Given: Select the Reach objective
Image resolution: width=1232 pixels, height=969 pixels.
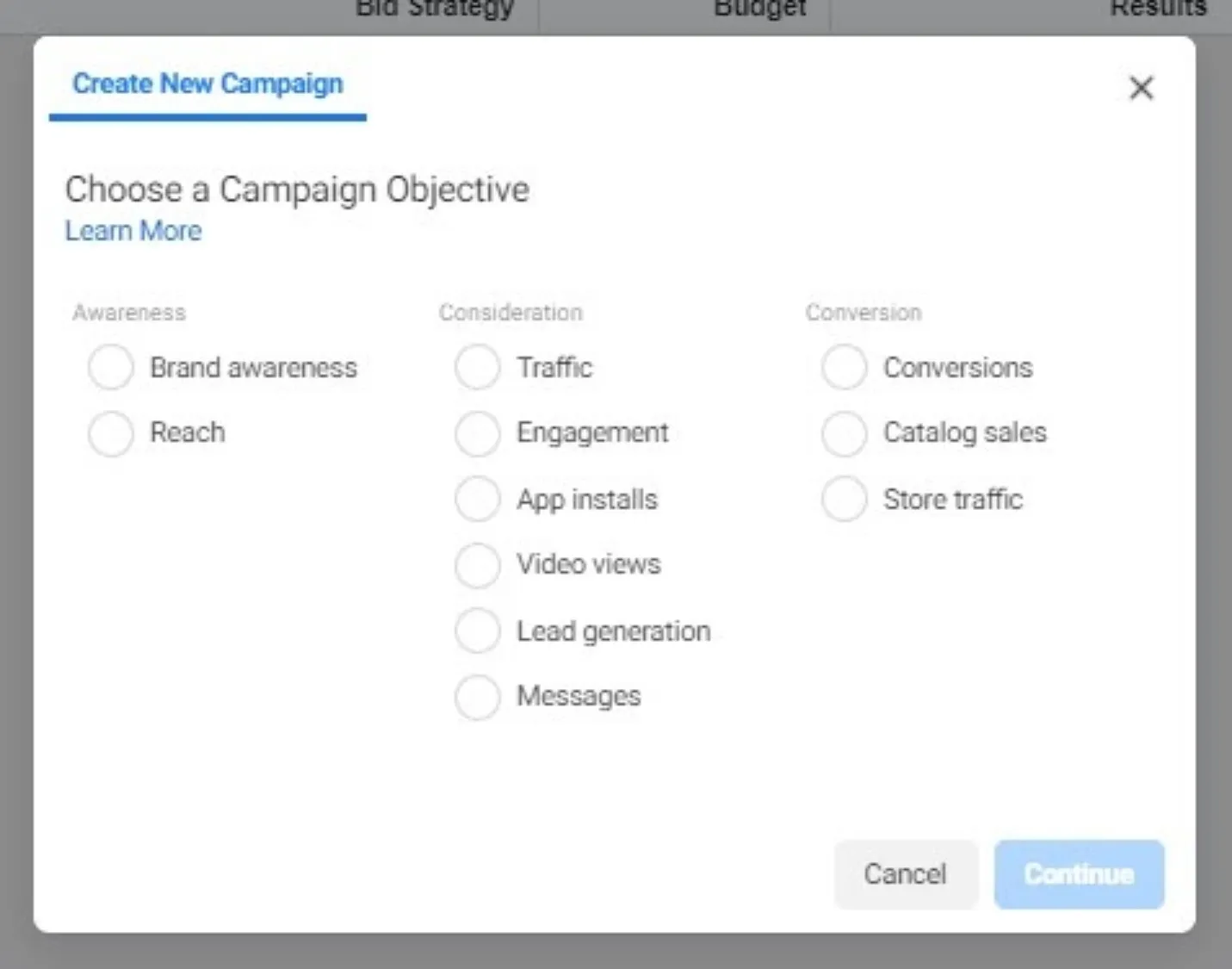Looking at the screenshot, I should click(110, 433).
